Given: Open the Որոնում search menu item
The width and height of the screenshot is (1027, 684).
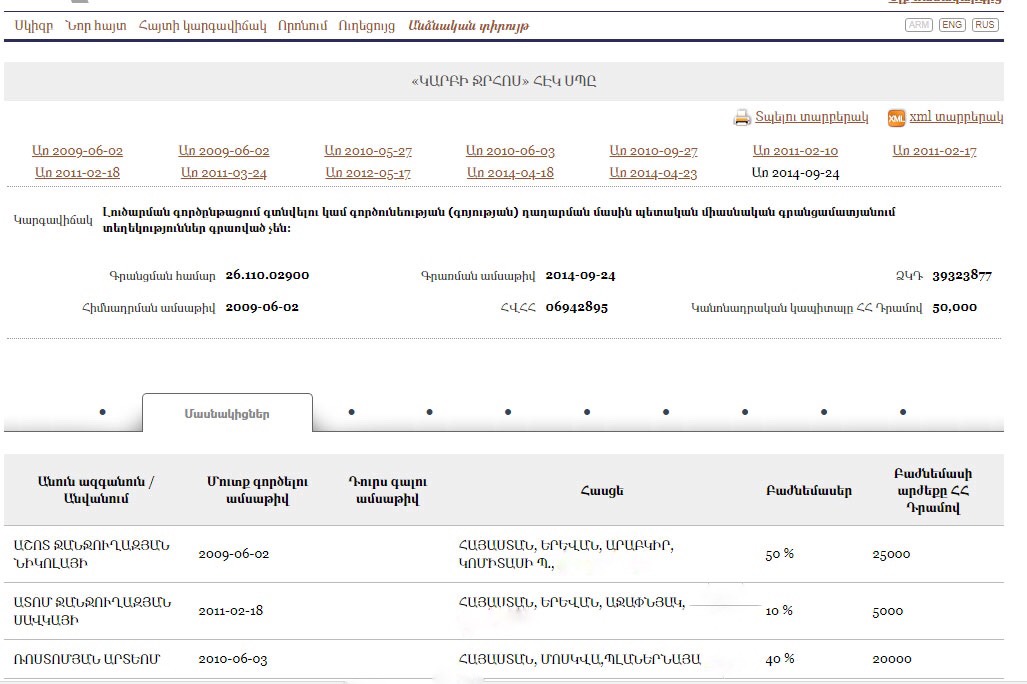Looking at the screenshot, I should click(x=303, y=26).
